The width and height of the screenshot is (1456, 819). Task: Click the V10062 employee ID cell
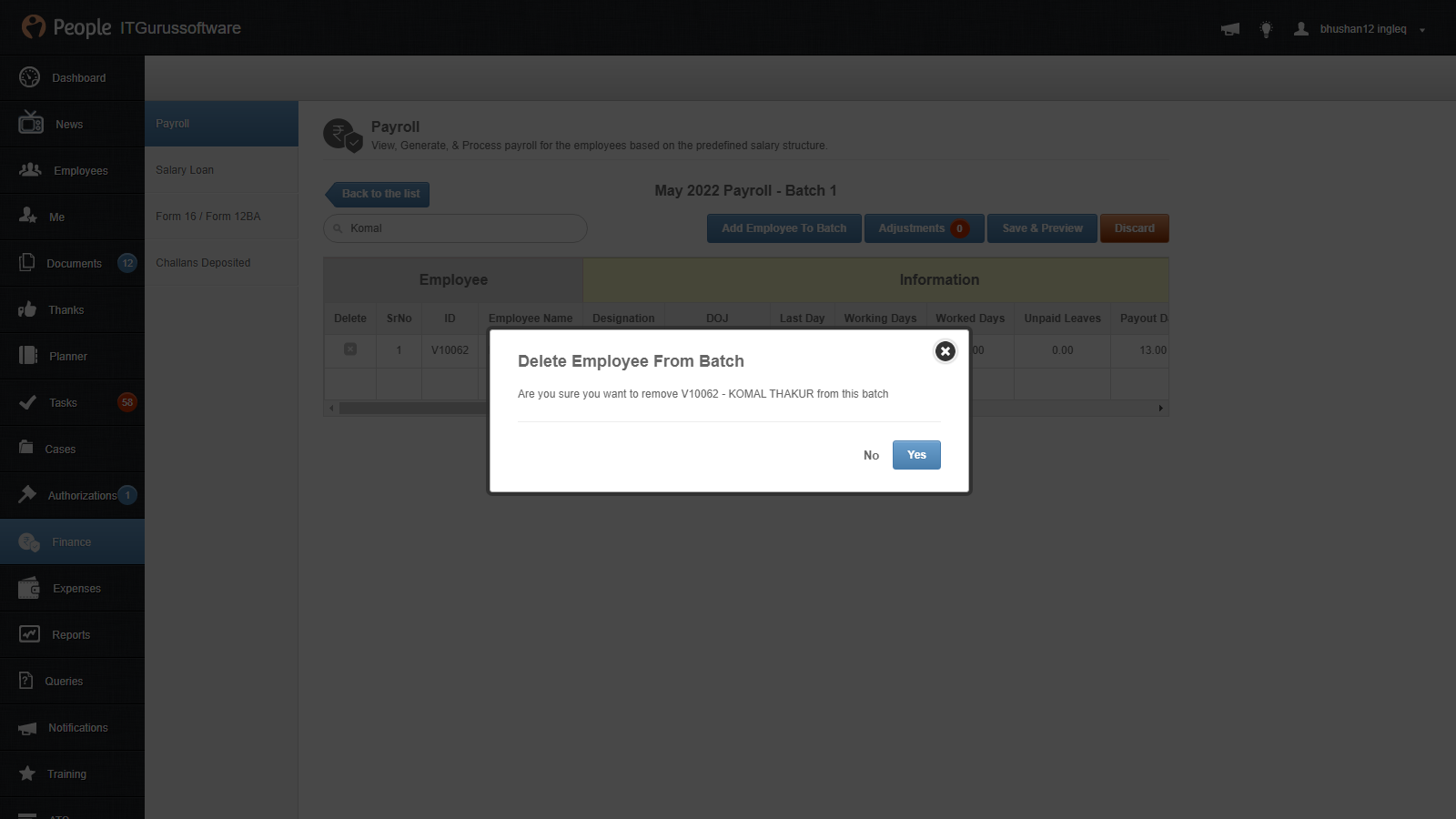pyautogui.click(x=450, y=350)
